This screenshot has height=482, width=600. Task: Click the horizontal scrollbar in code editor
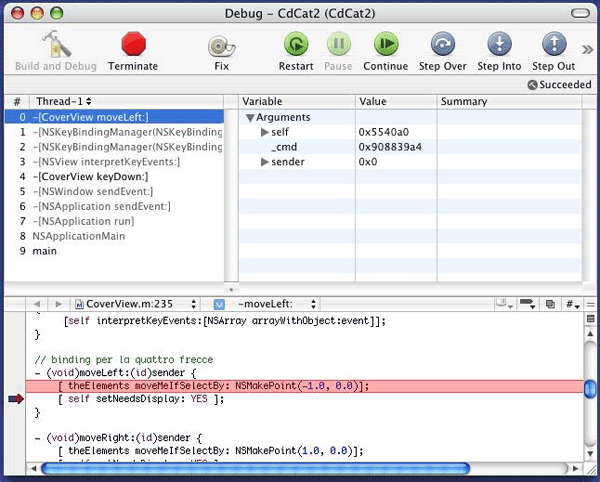point(300,467)
